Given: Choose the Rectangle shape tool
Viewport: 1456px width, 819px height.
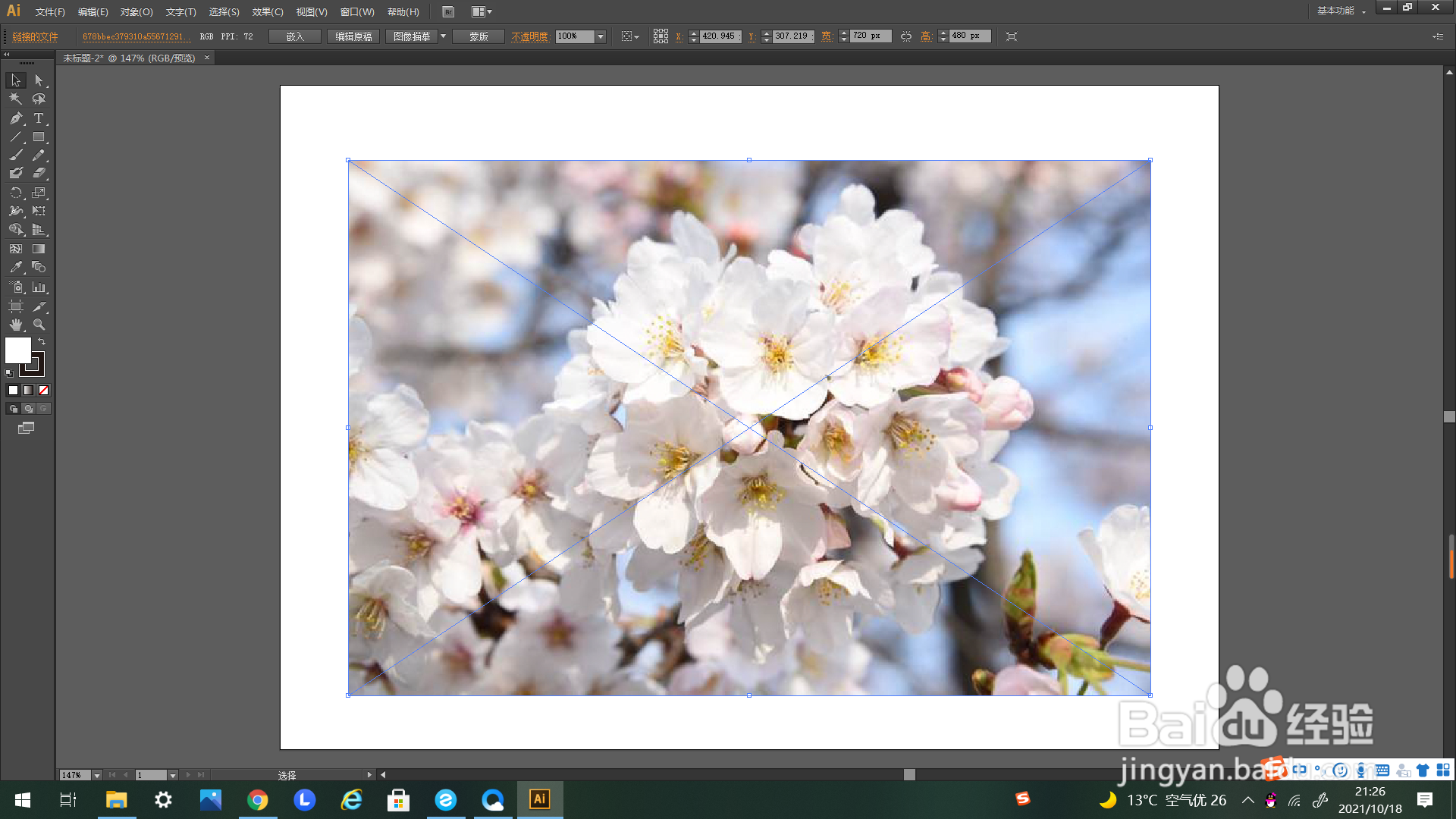Looking at the screenshot, I should (x=39, y=137).
